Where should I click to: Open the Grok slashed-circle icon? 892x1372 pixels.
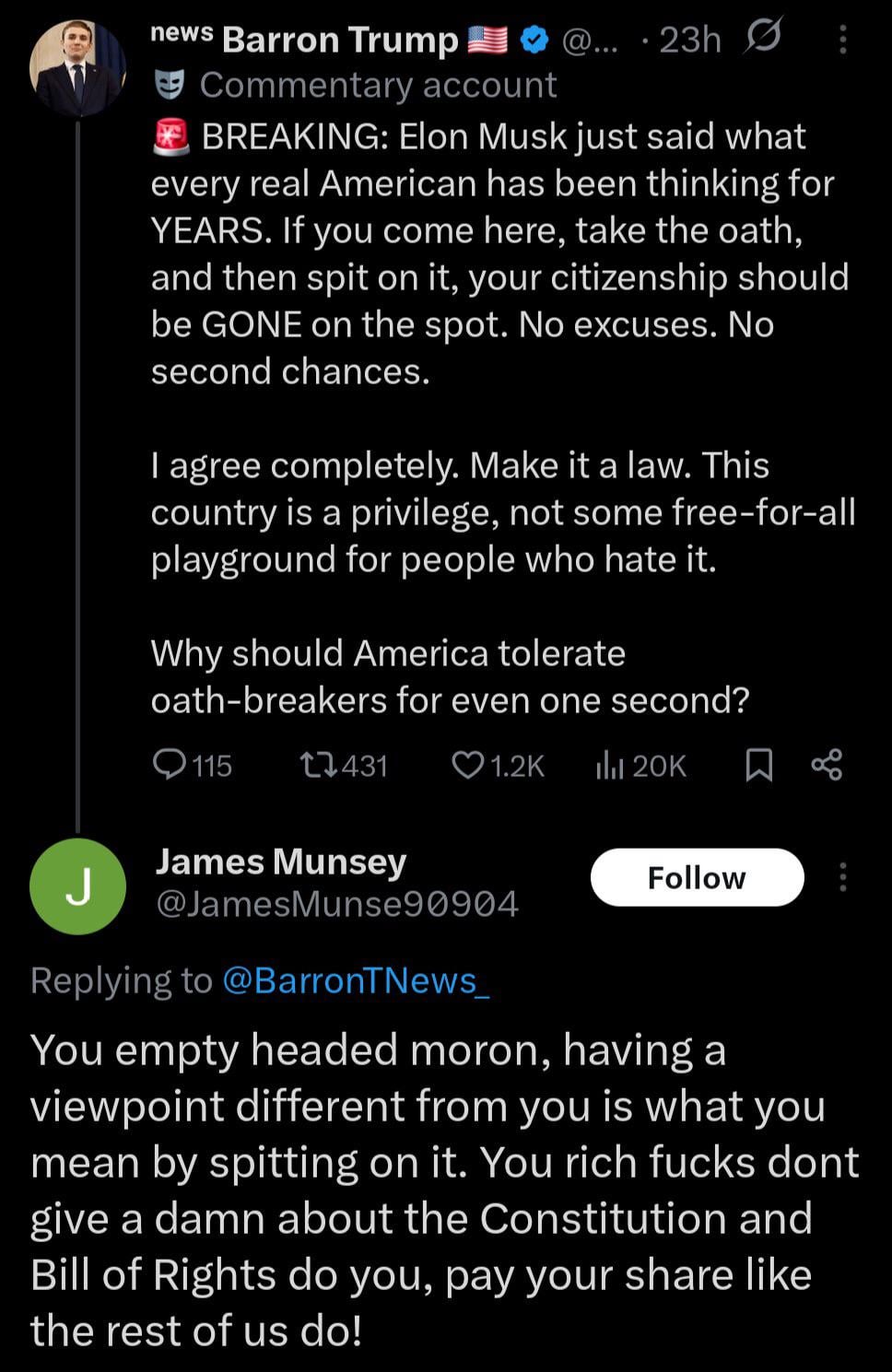(763, 39)
